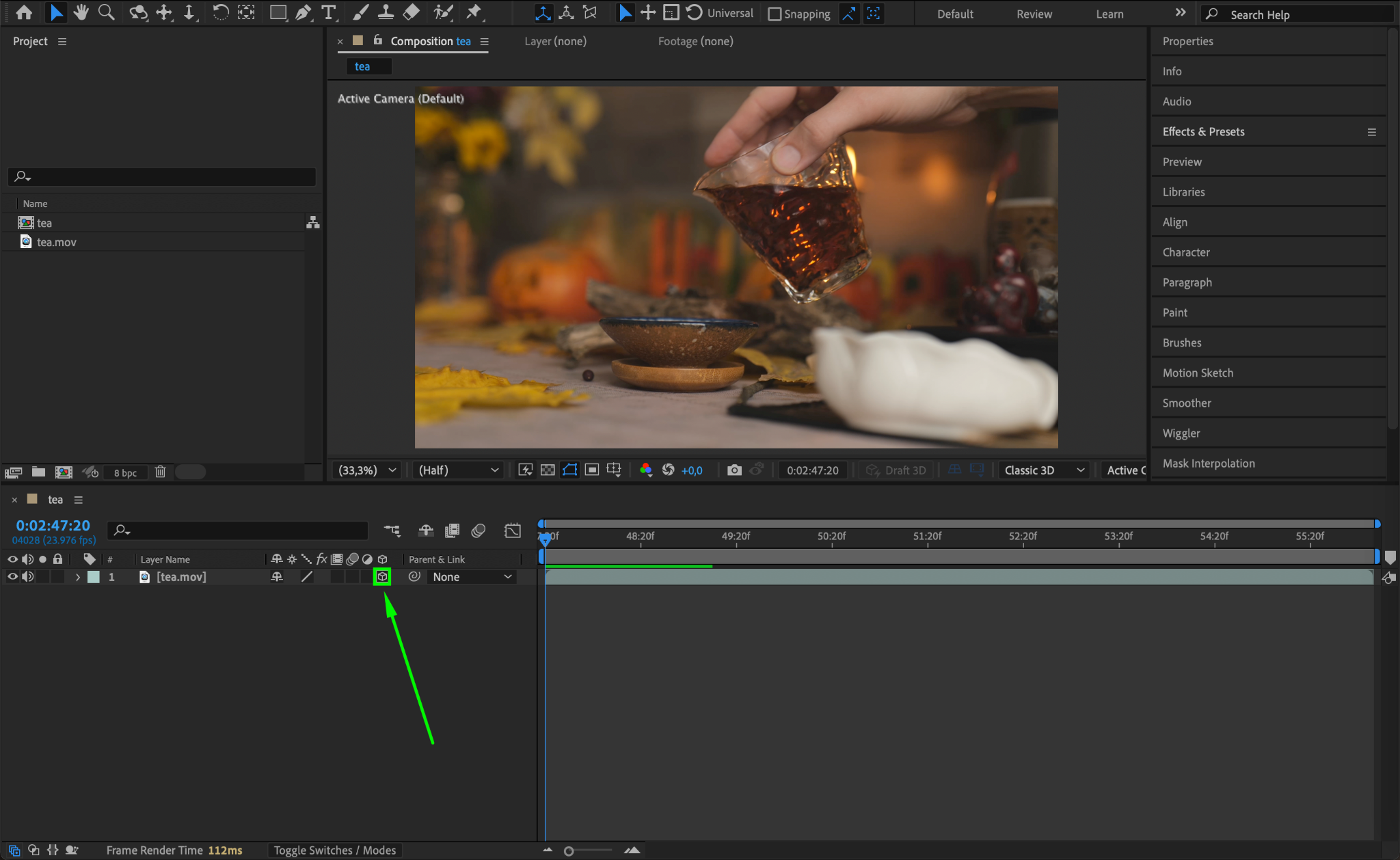Select the Horizontal Type tool
Viewport: 1400px width, 860px height.
point(329,12)
